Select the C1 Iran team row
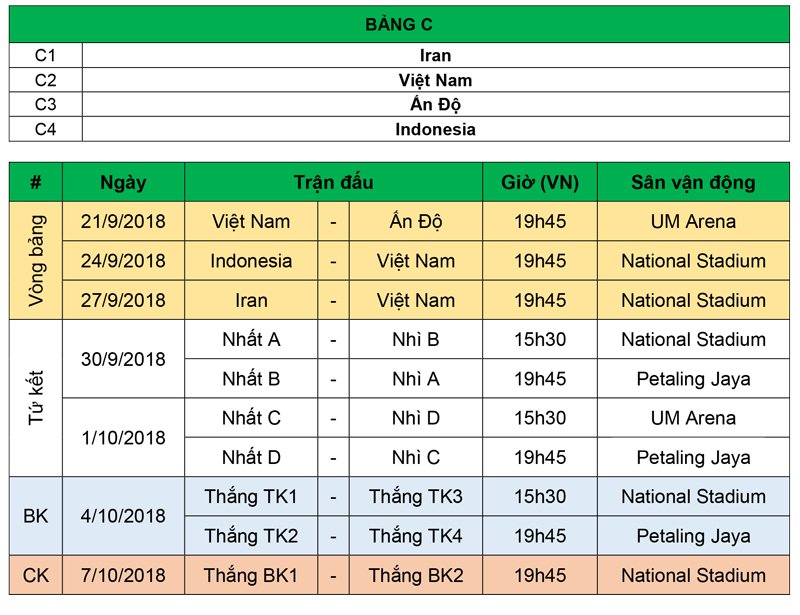This screenshot has width=800, height=615. 435,56
